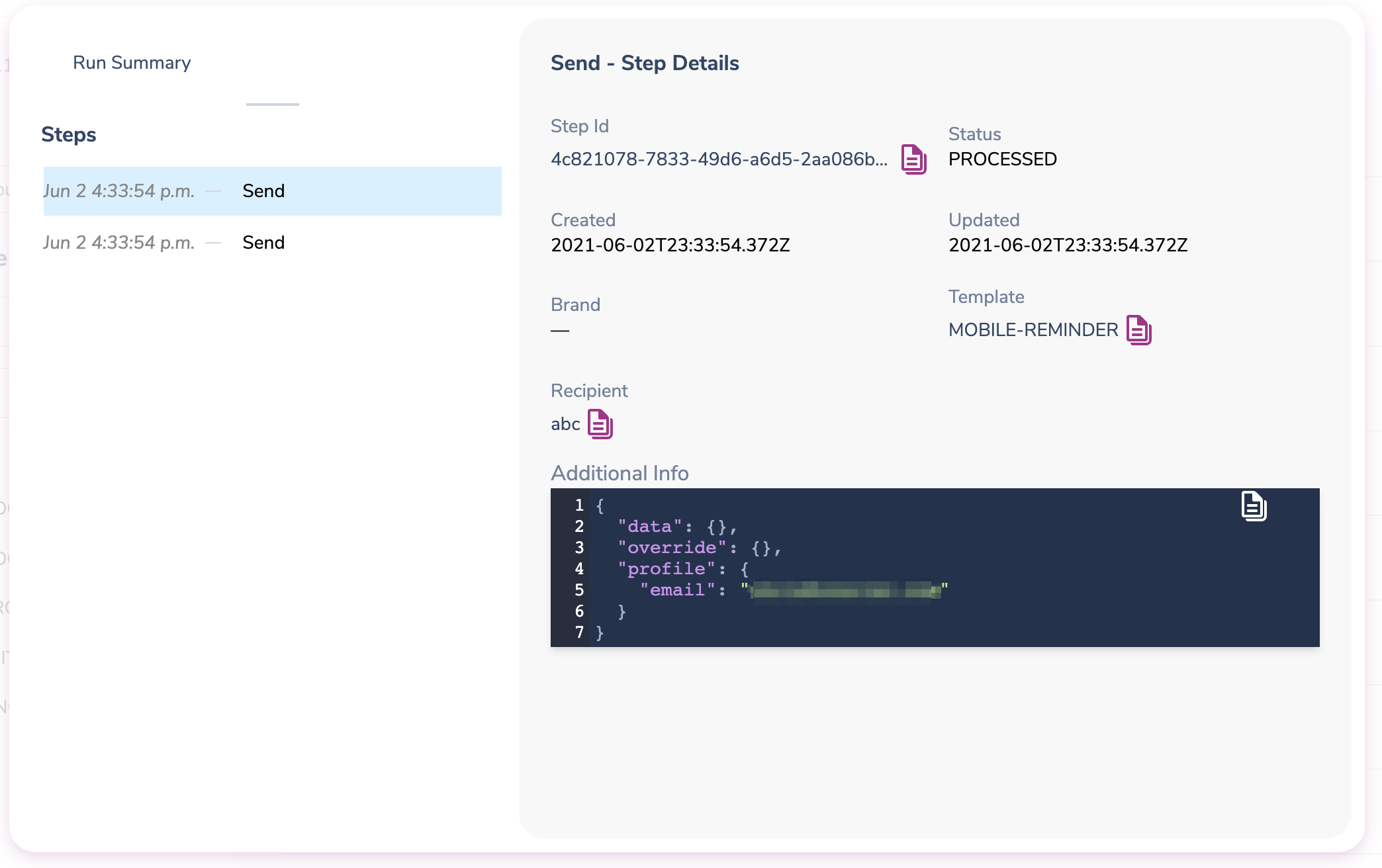Click the first step's Jun 2 timestamp
1382x868 pixels.
coord(119,191)
